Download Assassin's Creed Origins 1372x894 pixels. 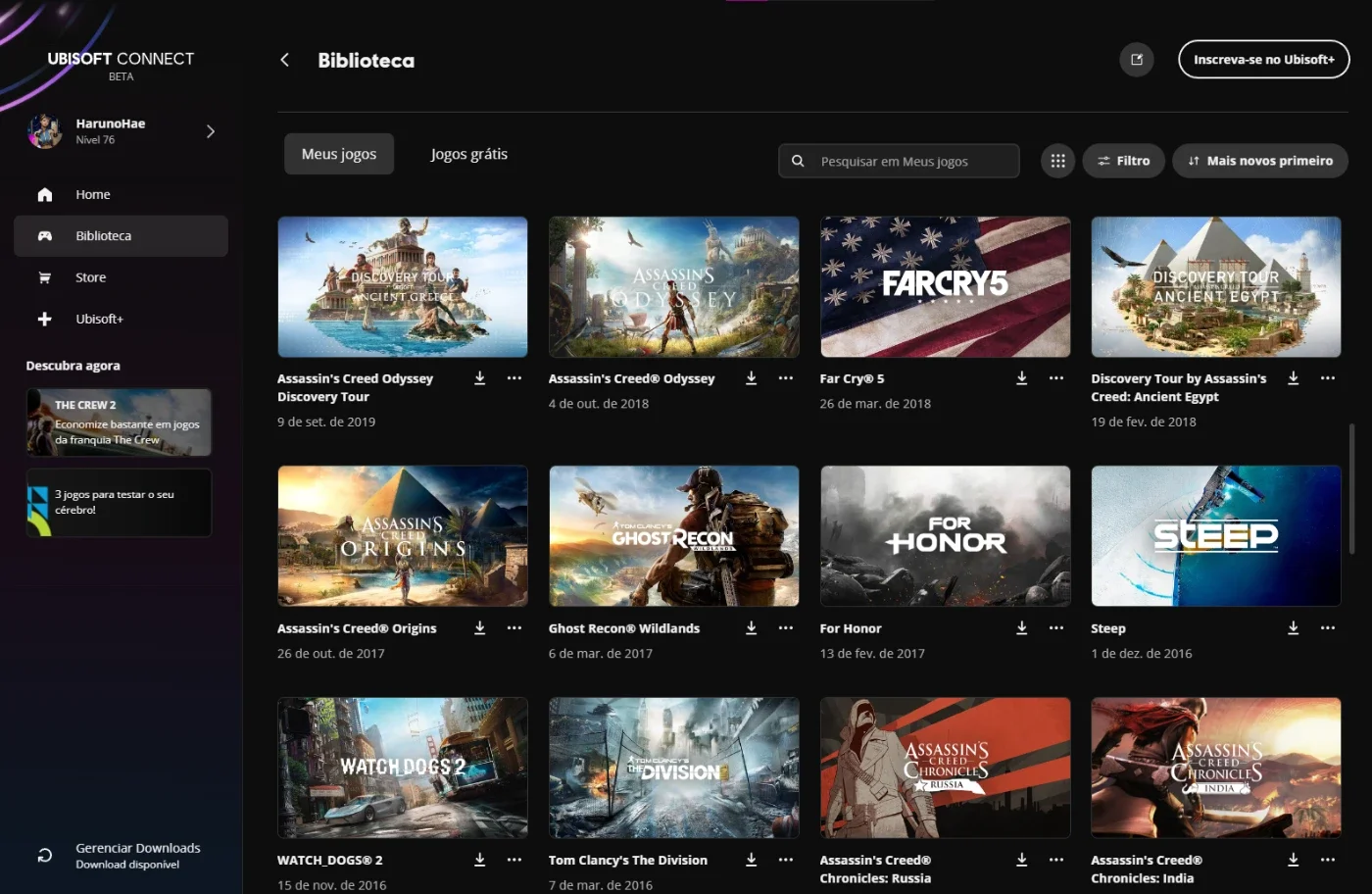pyautogui.click(x=480, y=628)
